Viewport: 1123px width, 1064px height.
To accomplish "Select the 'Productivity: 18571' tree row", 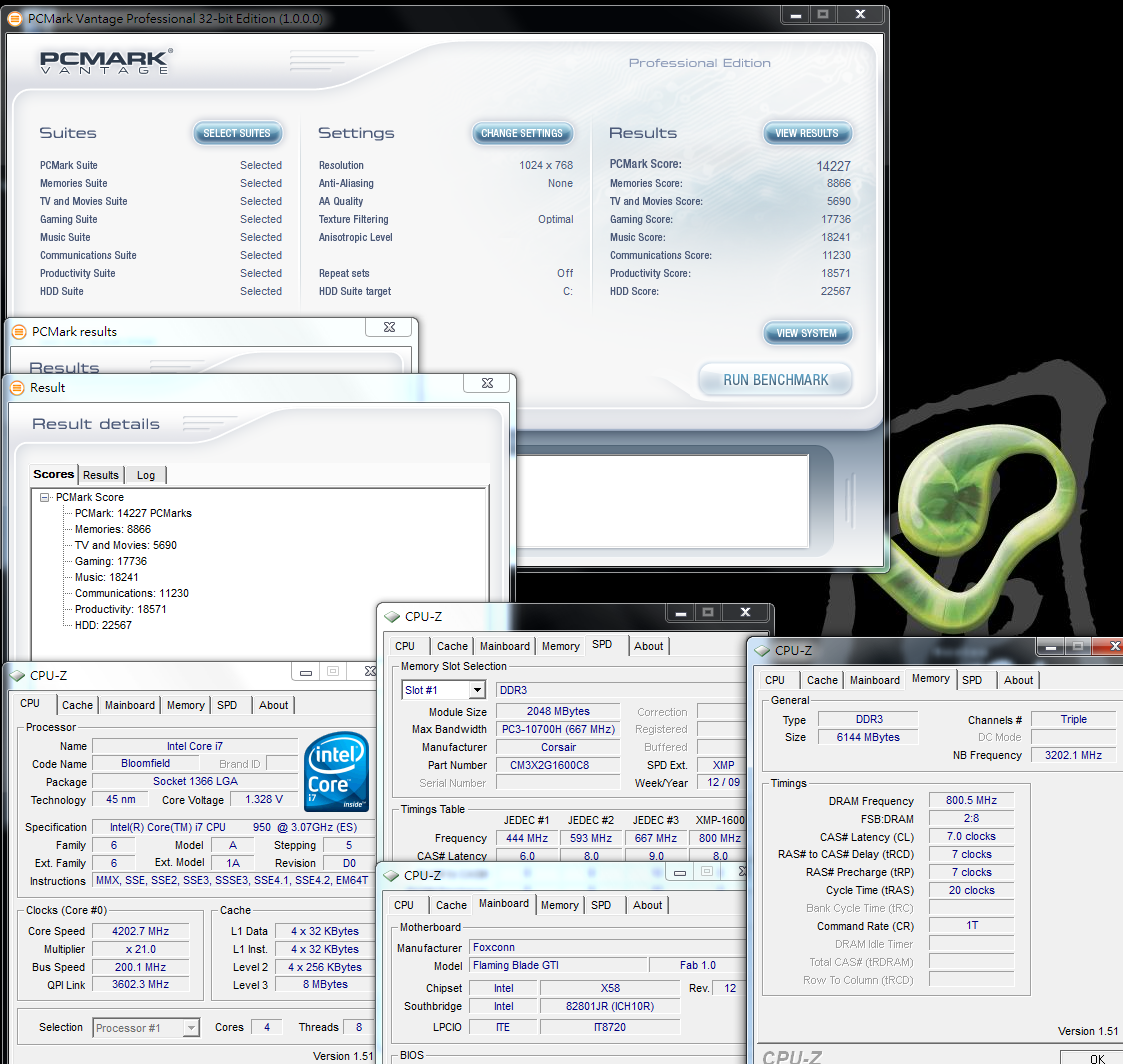I will click(x=121, y=609).
